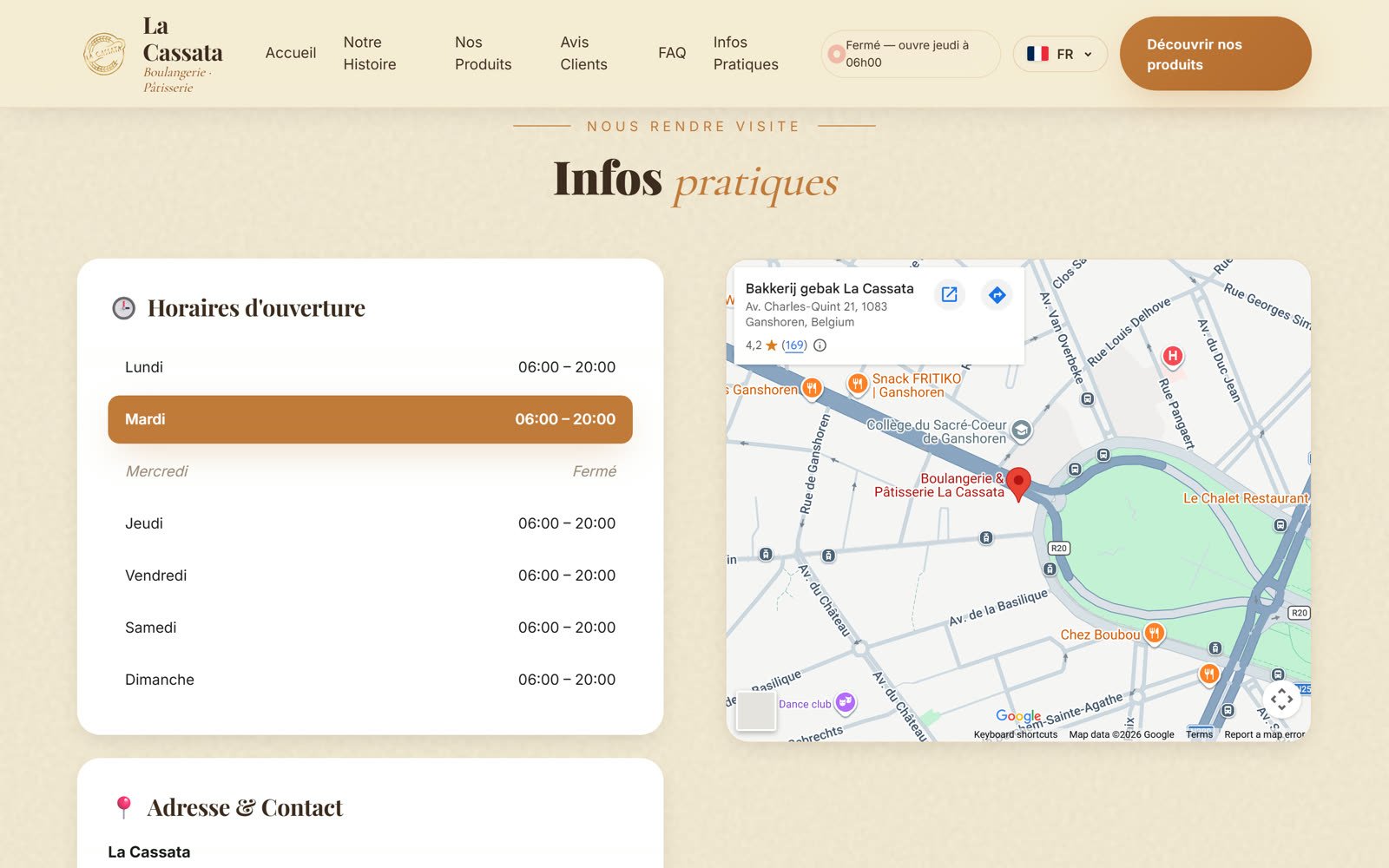Image resolution: width=1389 pixels, height=868 pixels.
Task: Click the Keyboard shortcuts map link
Action: coord(1016,734)
